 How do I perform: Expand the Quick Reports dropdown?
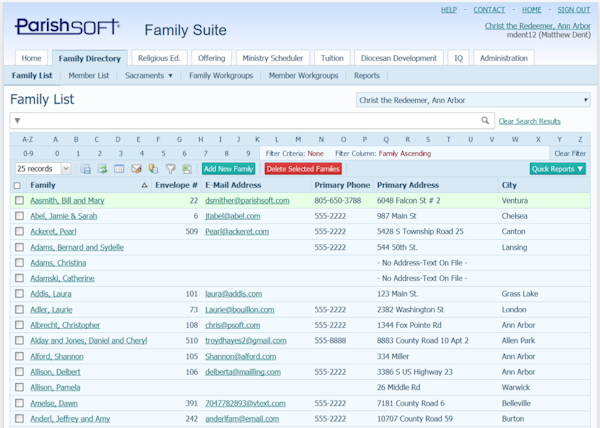click(x=558, y=169)
